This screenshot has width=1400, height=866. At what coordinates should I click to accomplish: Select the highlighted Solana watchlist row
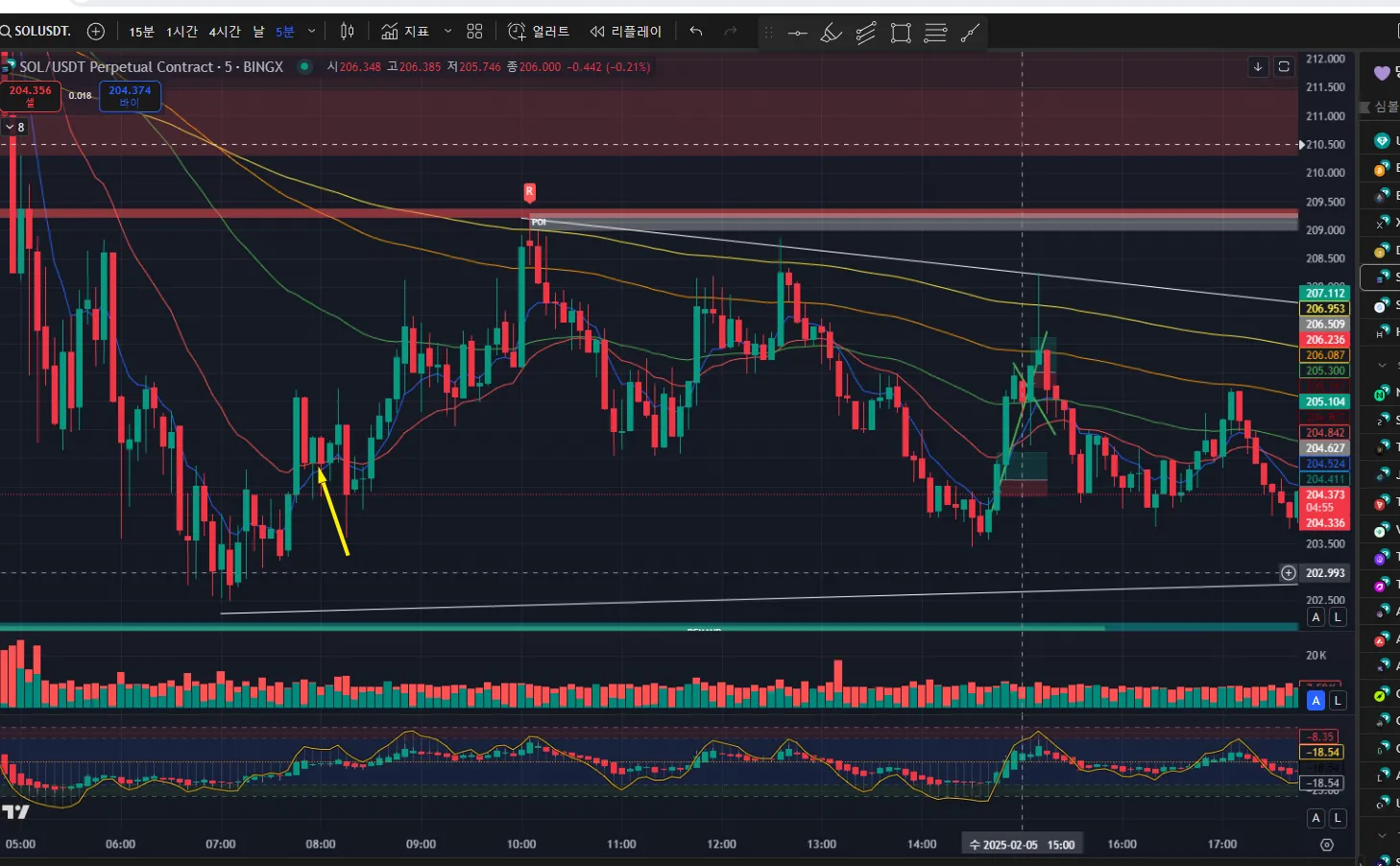coord(1382,277)
